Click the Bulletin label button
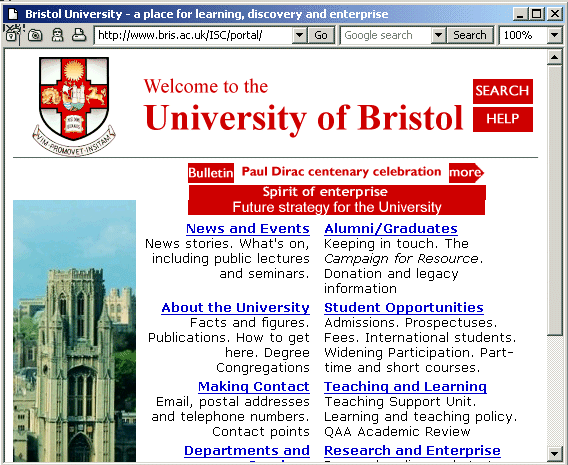 (210, 173)
